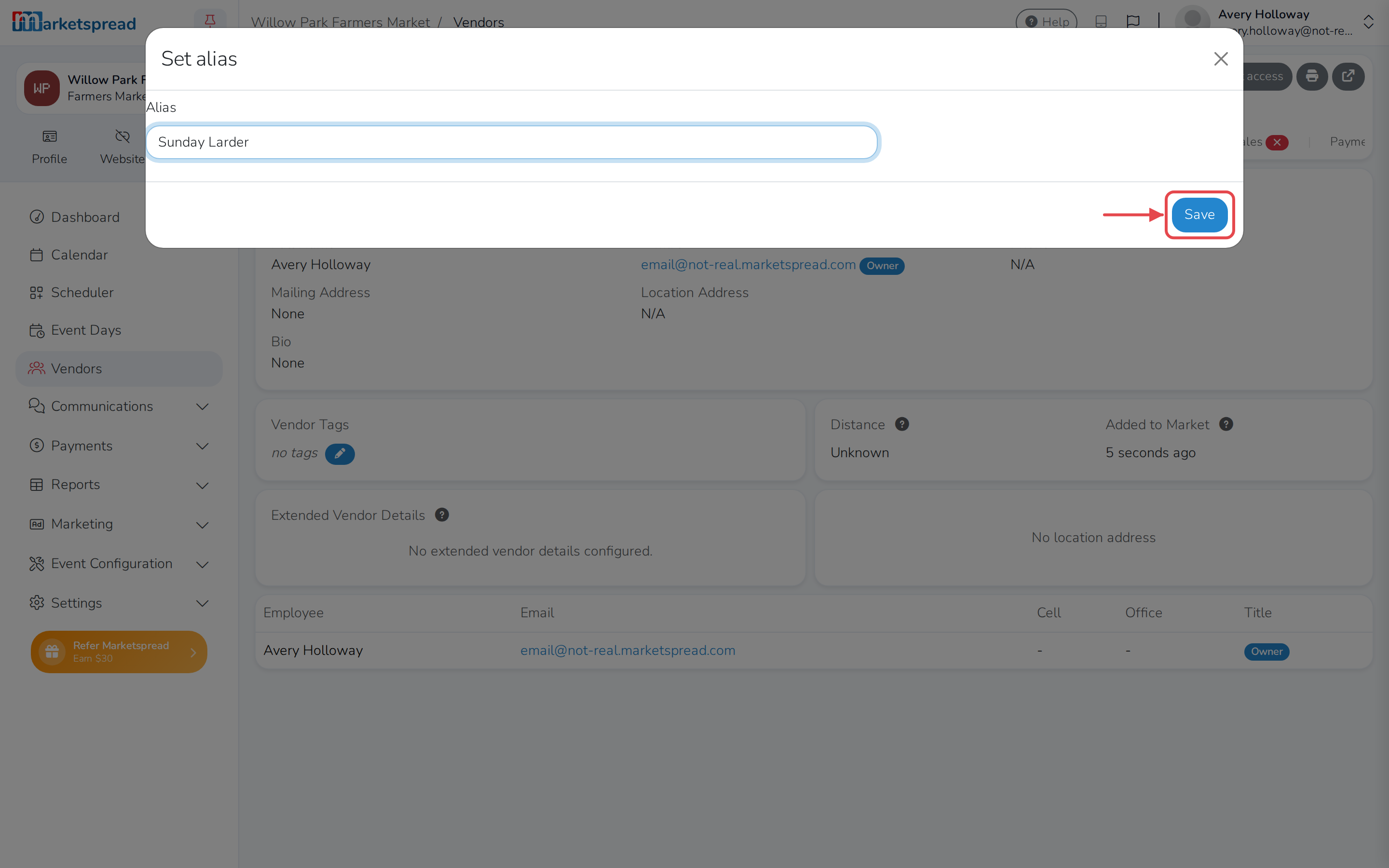
Task: Click the WP market avatar
Action: tap(41, 88)
